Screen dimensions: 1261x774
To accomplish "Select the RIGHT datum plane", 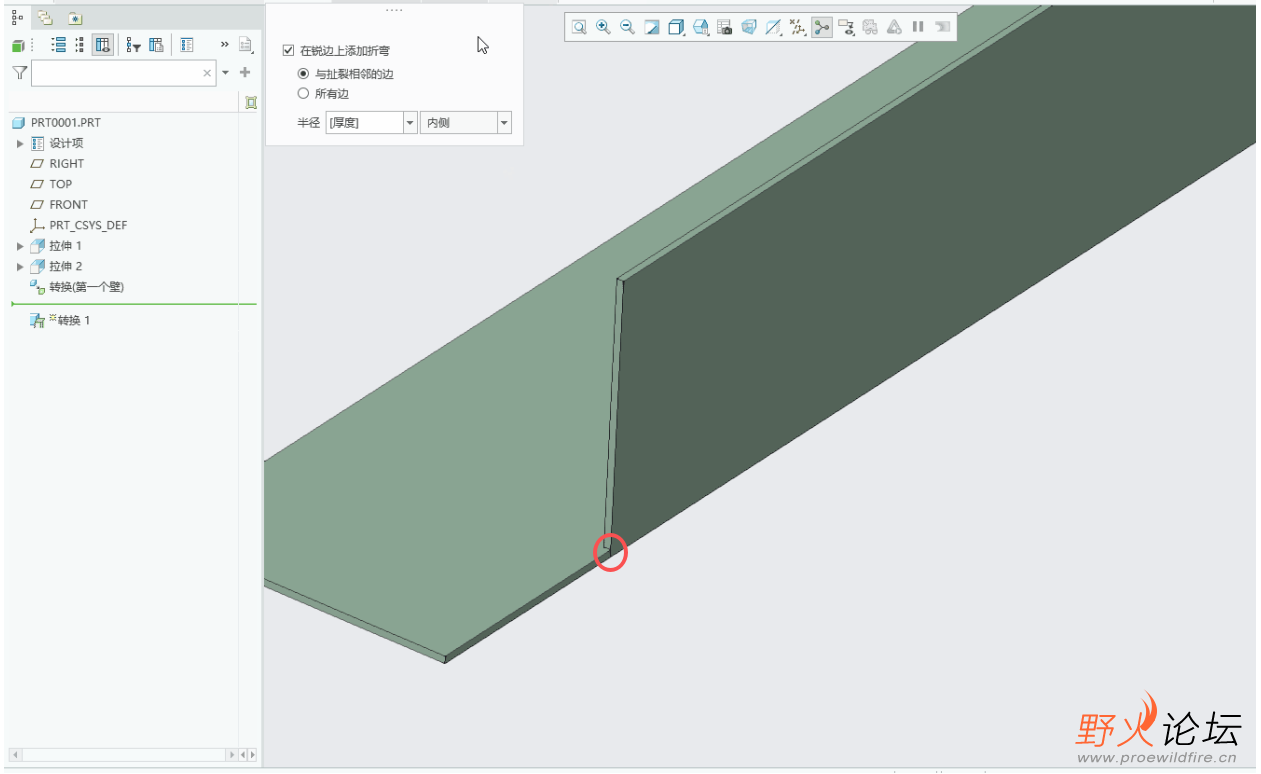I will pos(67,164).
